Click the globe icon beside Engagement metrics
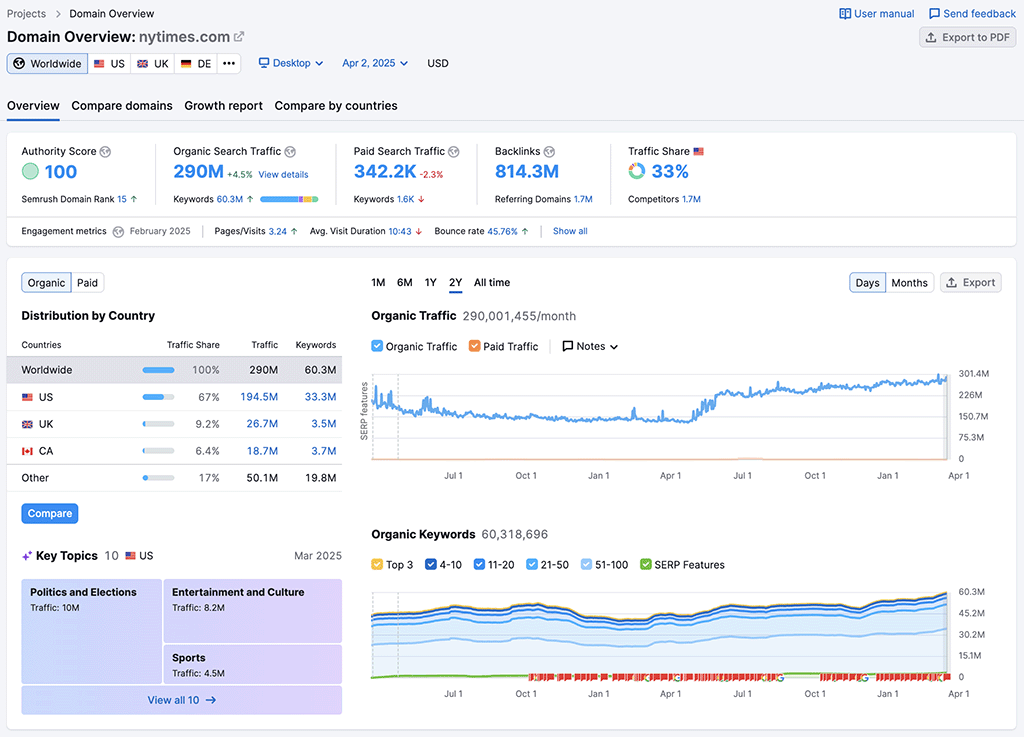 click(x=118, y=232)
